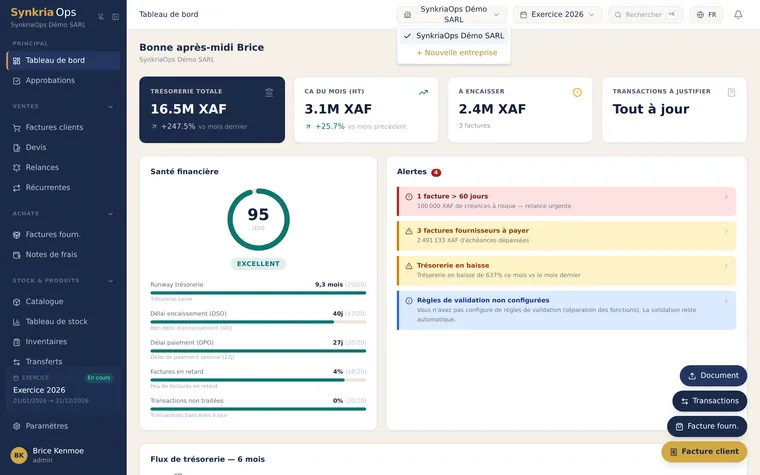Click the Transactions floating button
Viewport: 760px width, 475px height.
pos(710,401)
